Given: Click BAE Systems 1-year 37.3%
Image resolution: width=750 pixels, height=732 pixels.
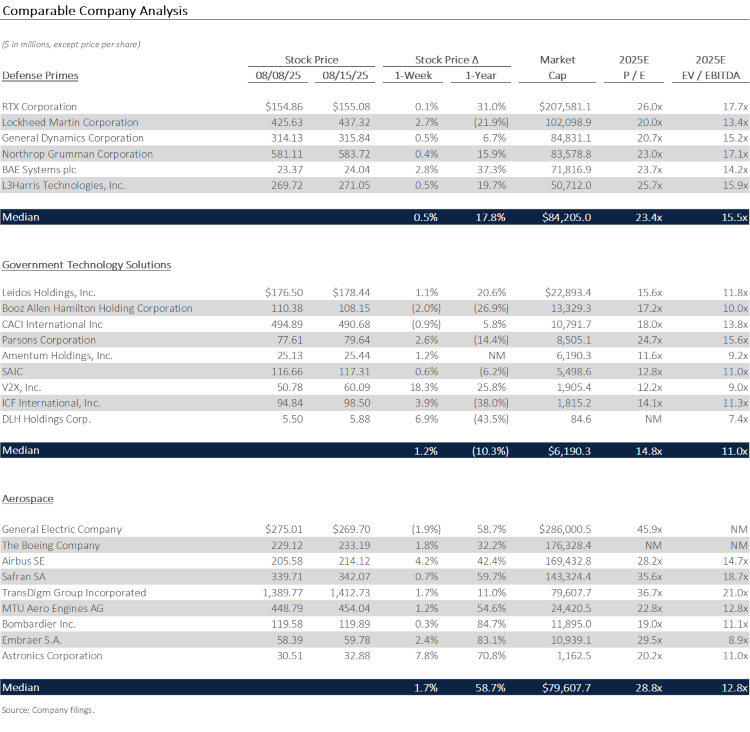Looking at the screenshot, I should [x=491, y=169].
